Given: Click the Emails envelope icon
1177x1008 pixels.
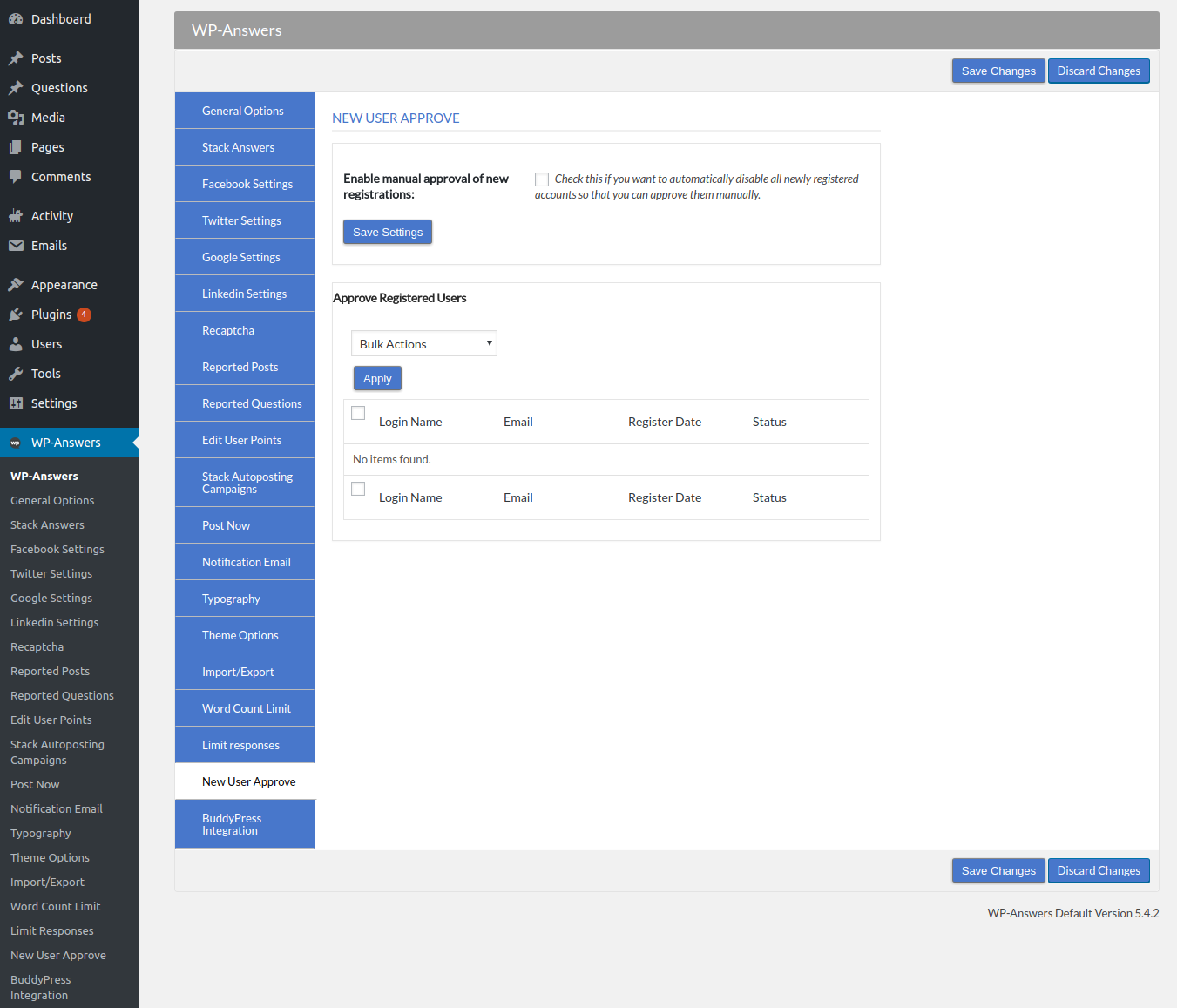Looking at the screenshot, I should [16, 246].
